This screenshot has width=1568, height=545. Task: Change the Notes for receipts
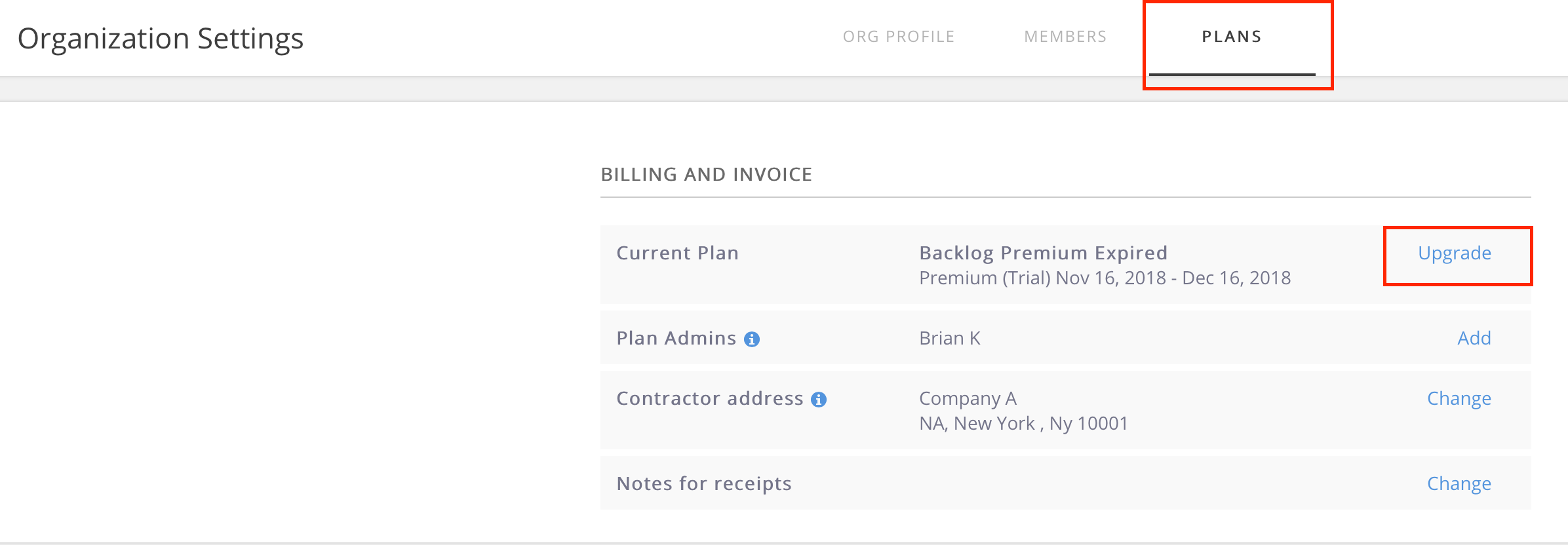(1459, 484)
